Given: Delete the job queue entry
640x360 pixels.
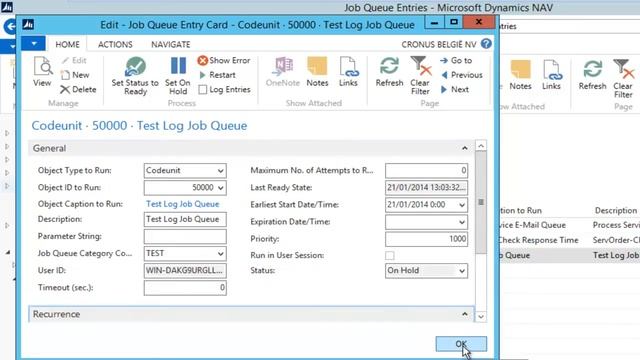Looking at the screenshot, I should [x=78, y=89].
